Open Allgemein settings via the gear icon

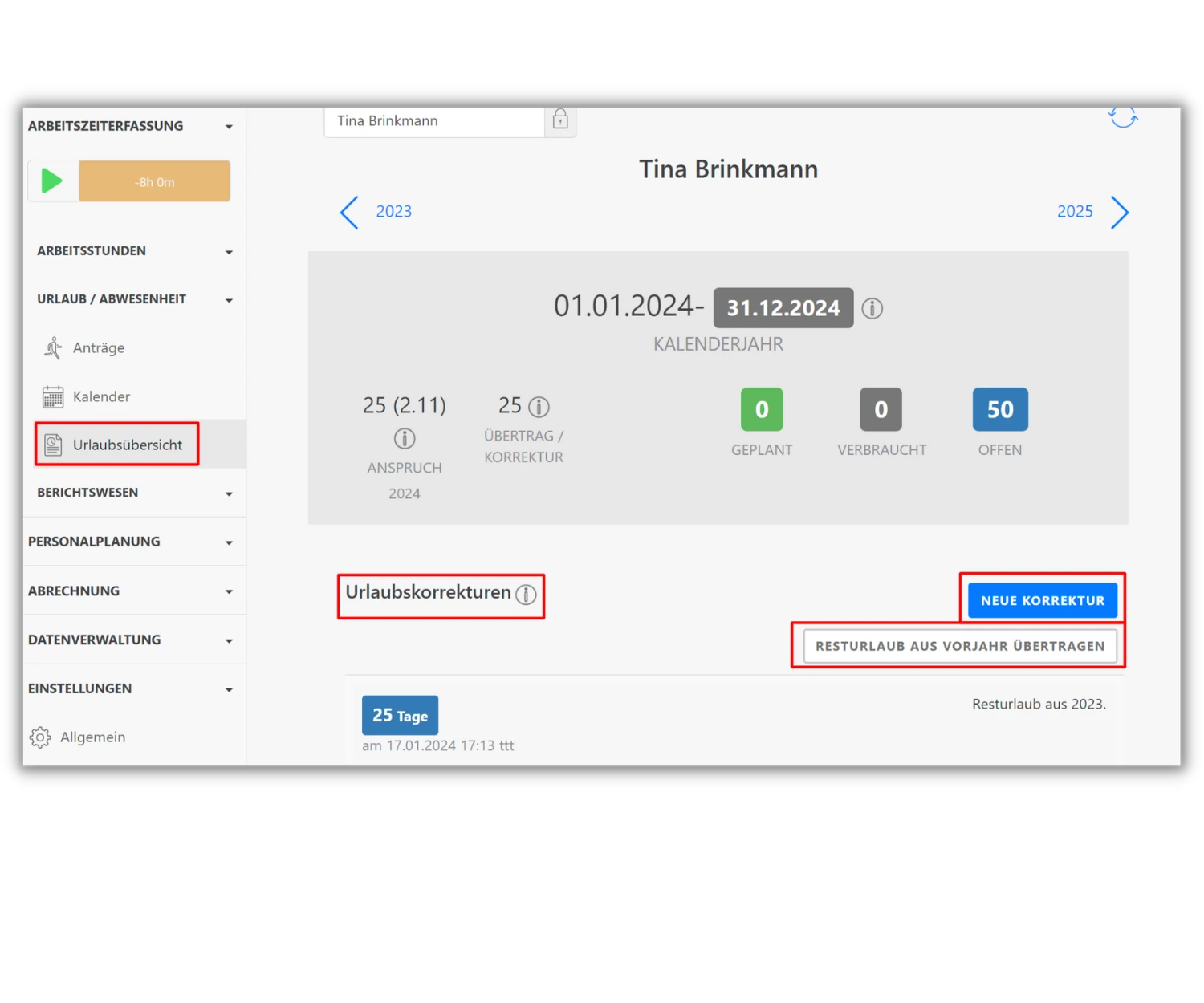(39, 737)
